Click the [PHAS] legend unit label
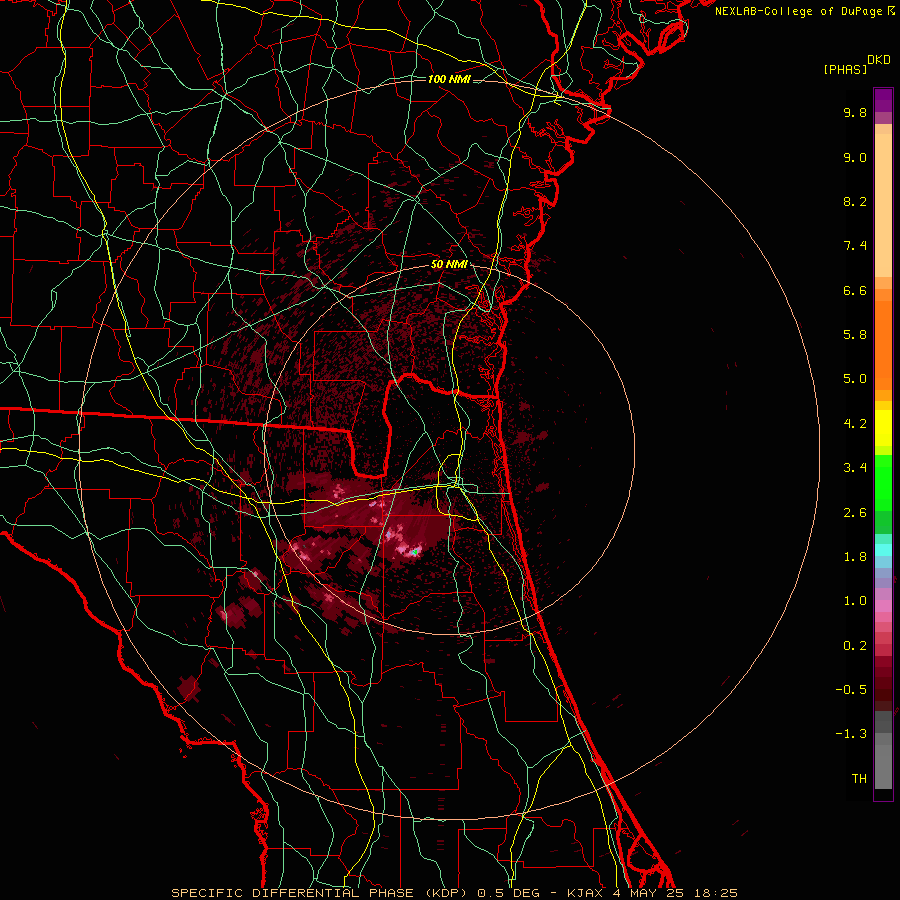This screenshot has width=900, height=900. click(x=845, y=69)
